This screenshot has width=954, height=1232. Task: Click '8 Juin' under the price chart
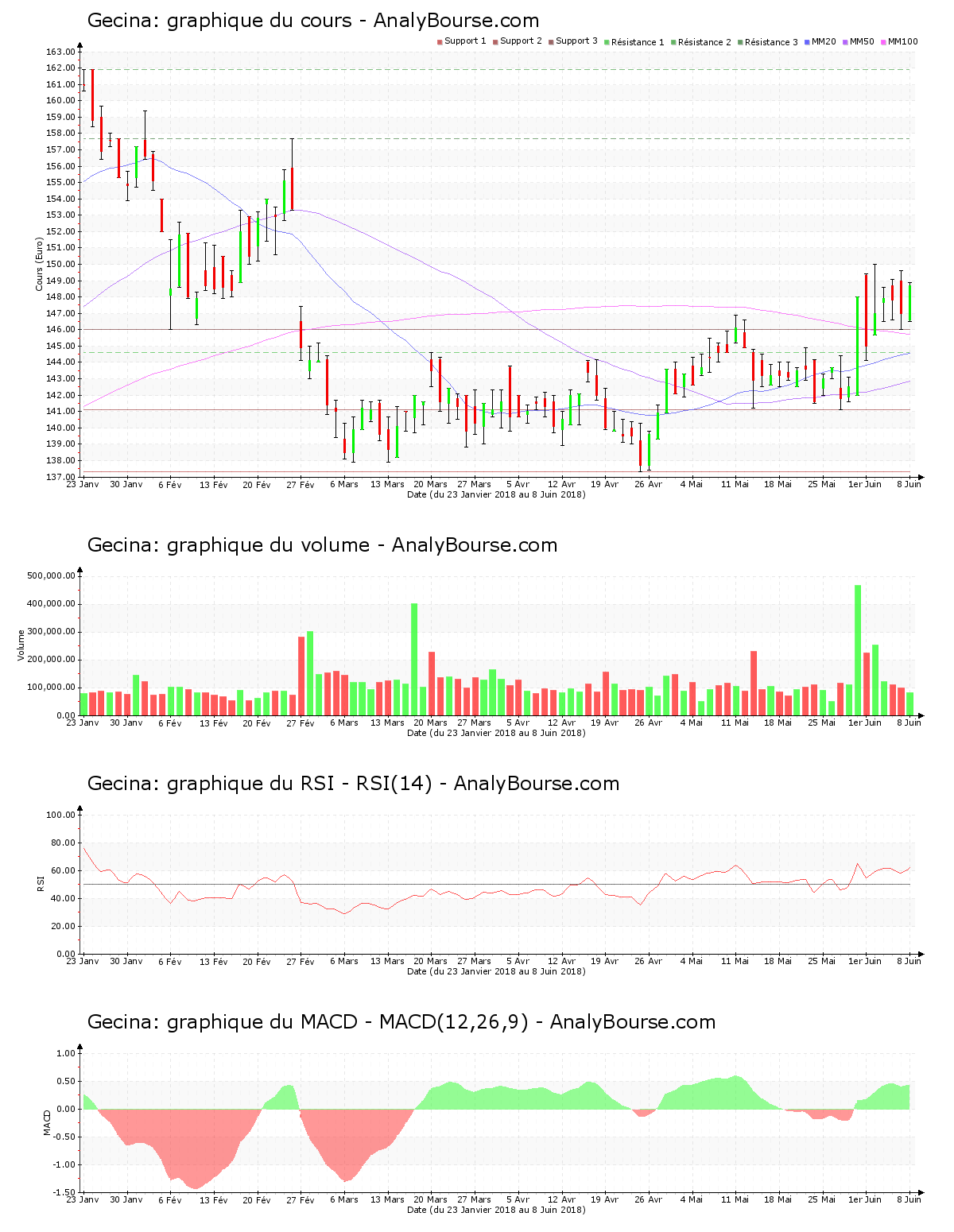coord(909,484)
